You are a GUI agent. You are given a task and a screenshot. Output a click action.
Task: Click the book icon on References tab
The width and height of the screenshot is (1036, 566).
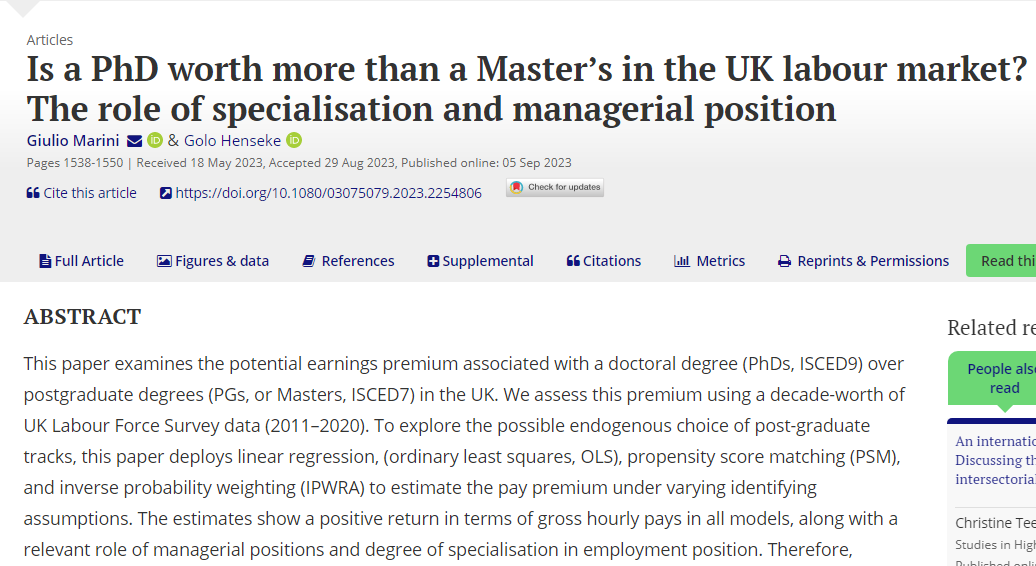click(309, 261)
